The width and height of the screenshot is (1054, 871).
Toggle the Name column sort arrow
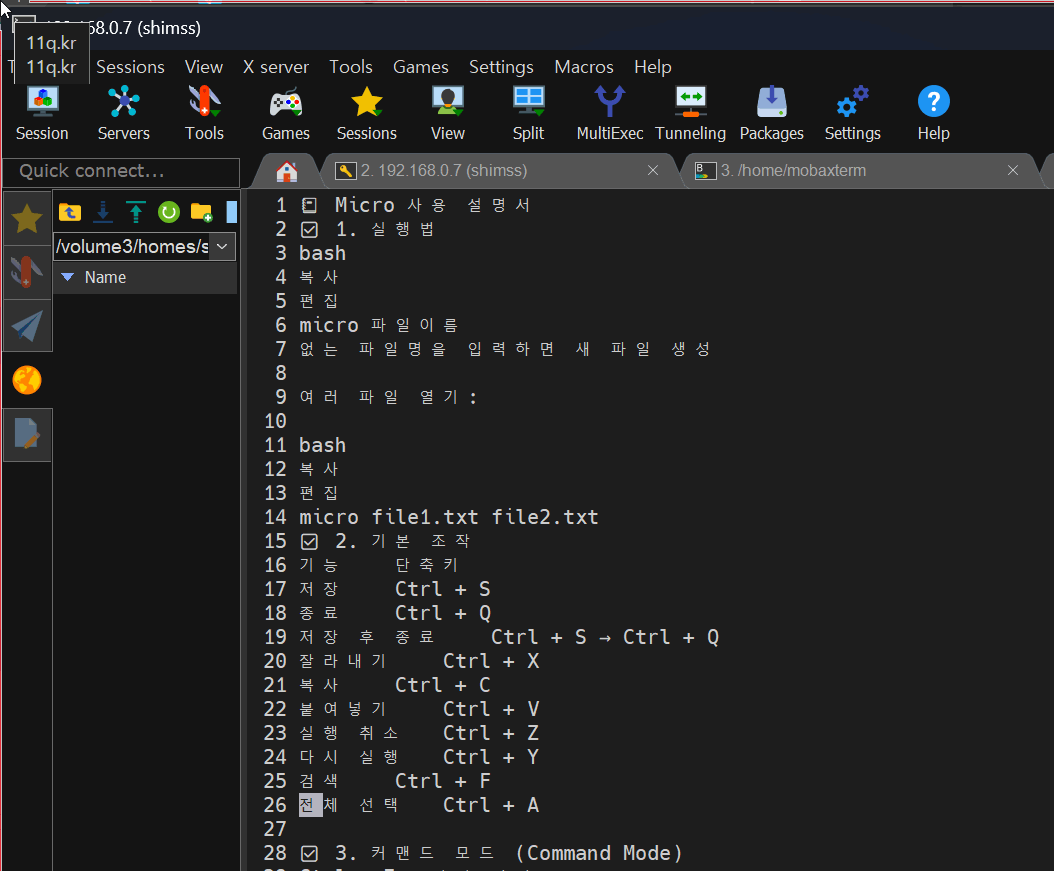click(67, 277)
